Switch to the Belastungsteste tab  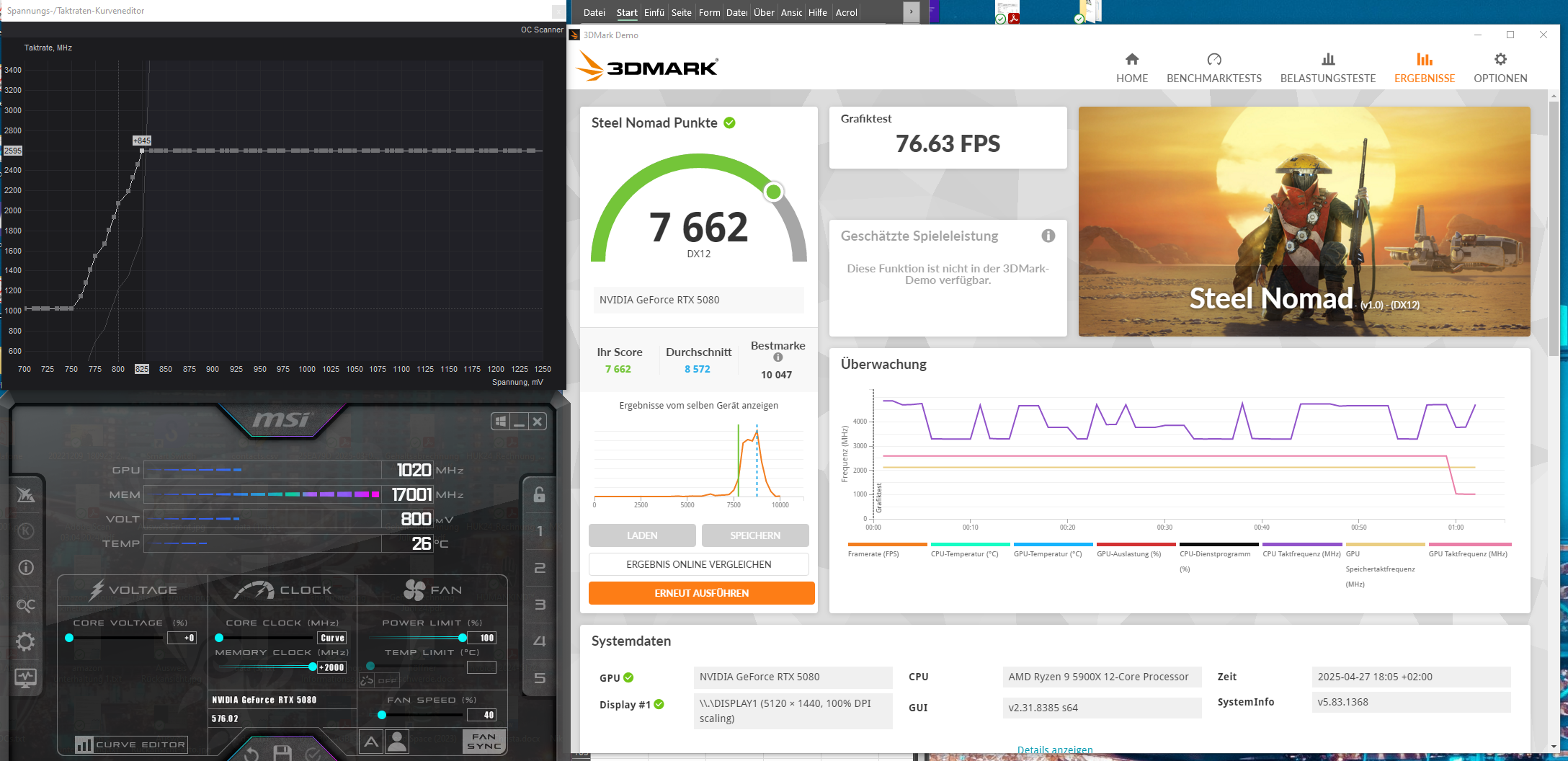1328,68
